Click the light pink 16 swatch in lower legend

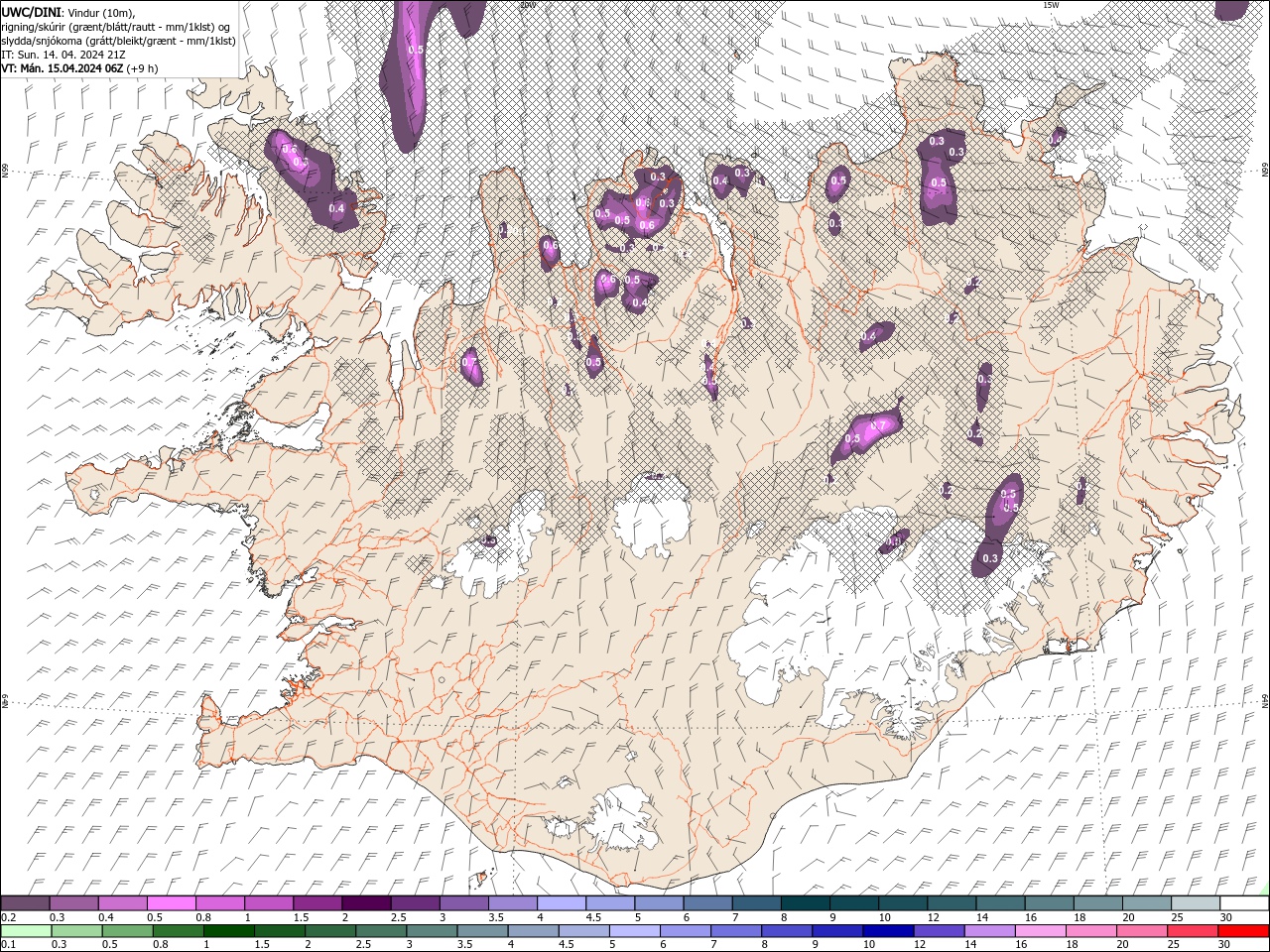click(1041, 931)
